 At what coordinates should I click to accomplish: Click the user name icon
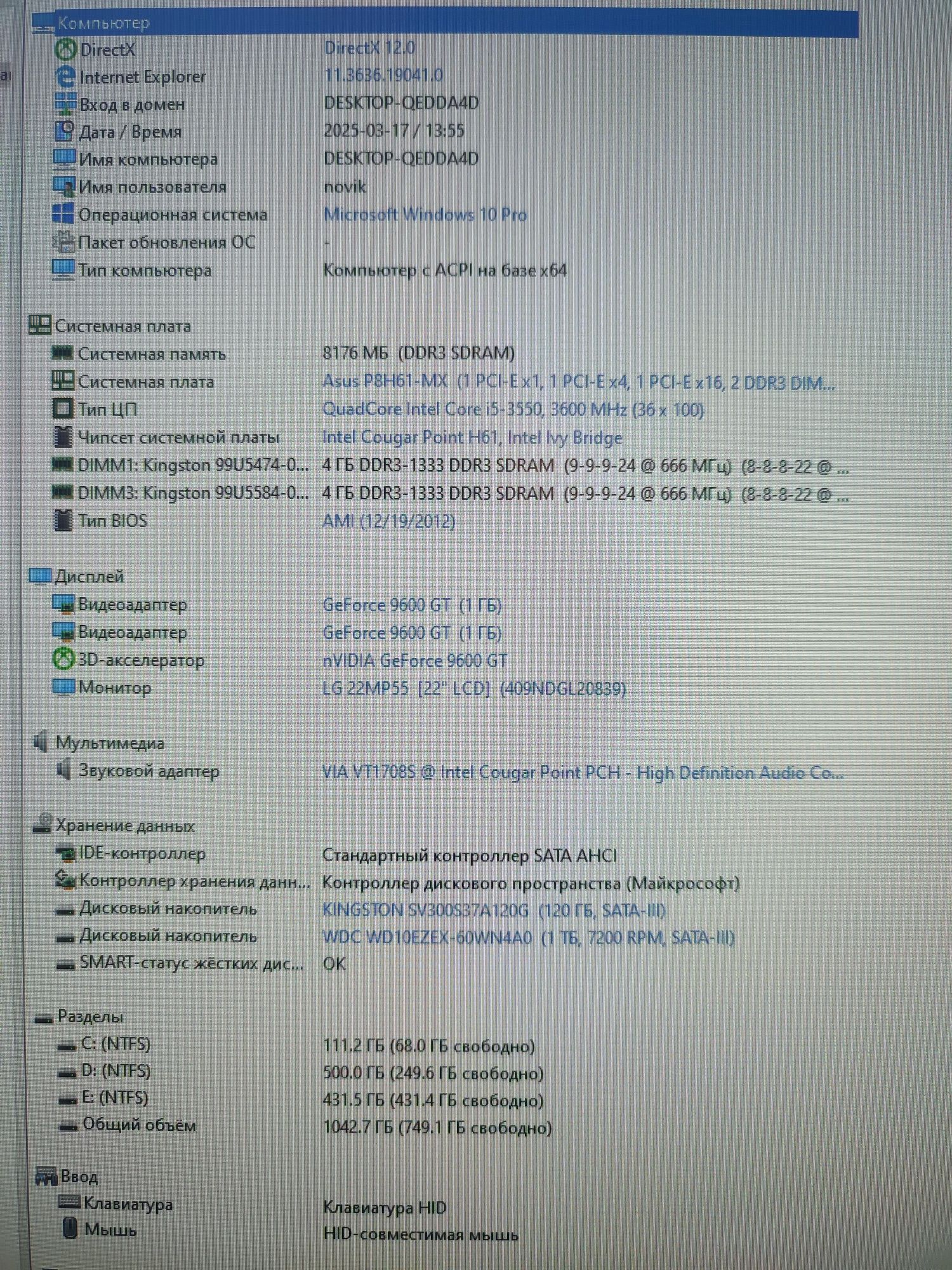point(64,186)
